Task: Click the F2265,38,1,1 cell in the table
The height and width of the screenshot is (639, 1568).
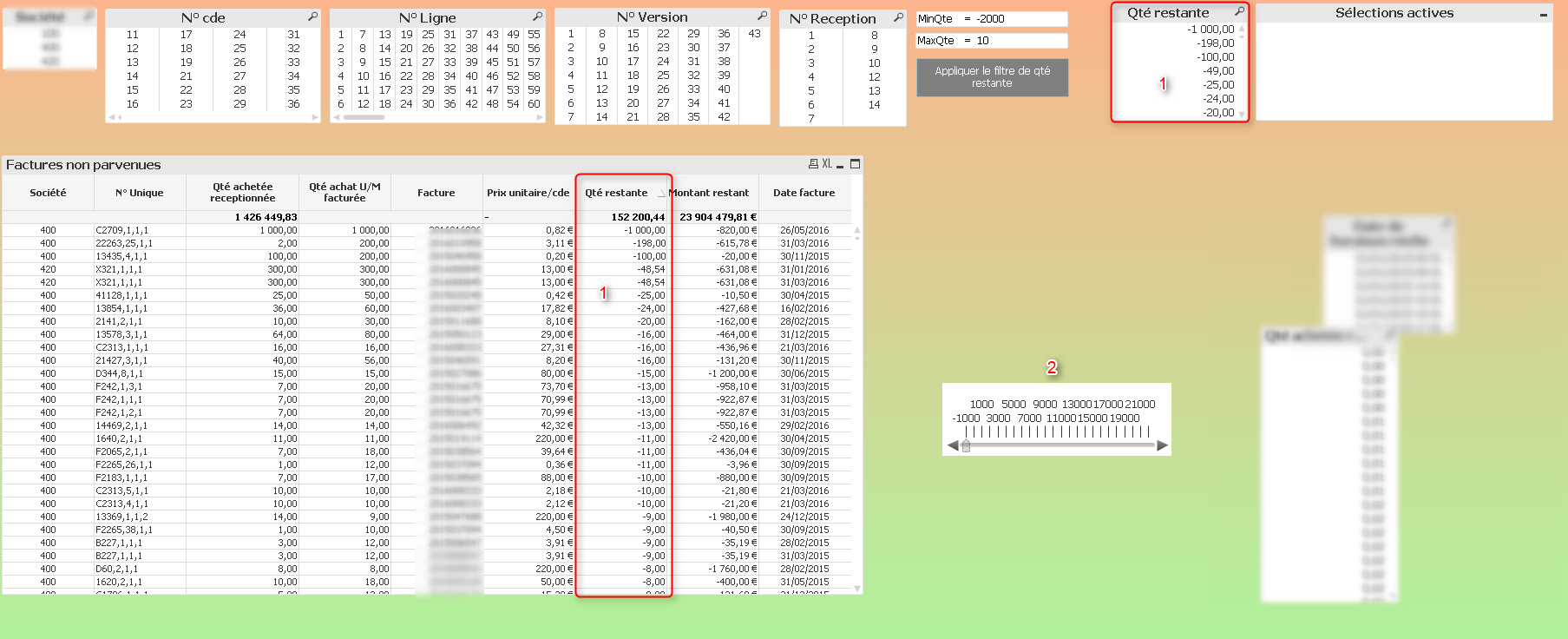Action: pyautogui.click(x=140, y=530)
